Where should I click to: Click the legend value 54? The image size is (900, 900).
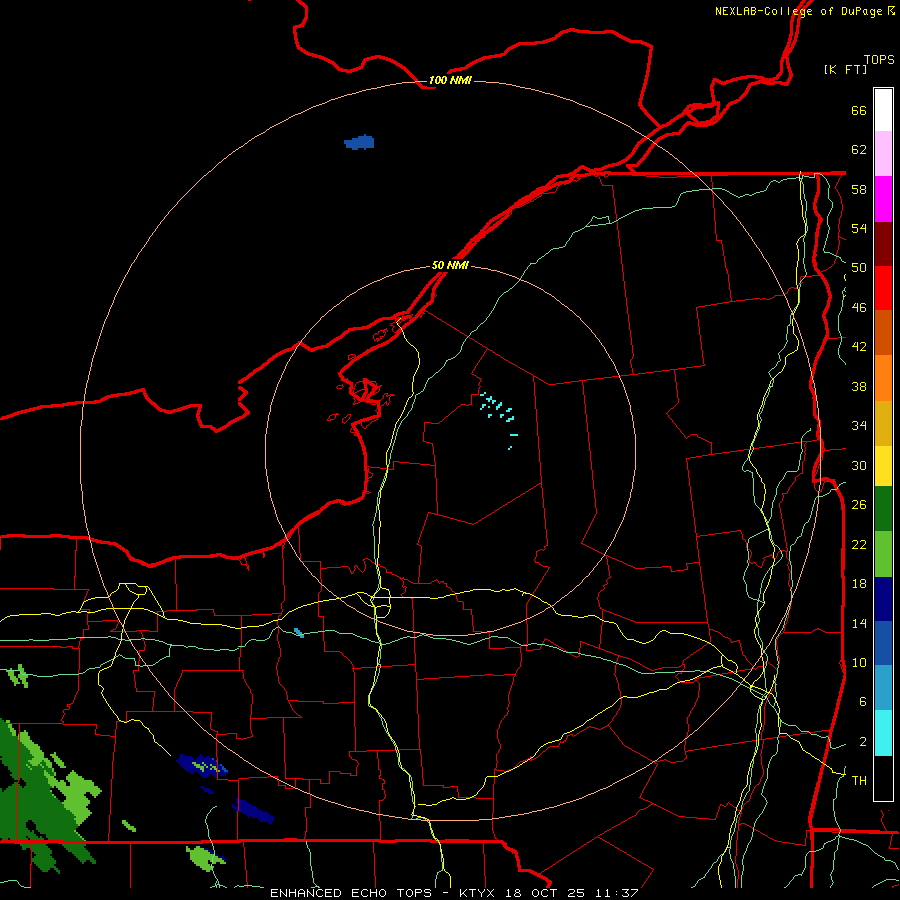click(x=859, y=228)
